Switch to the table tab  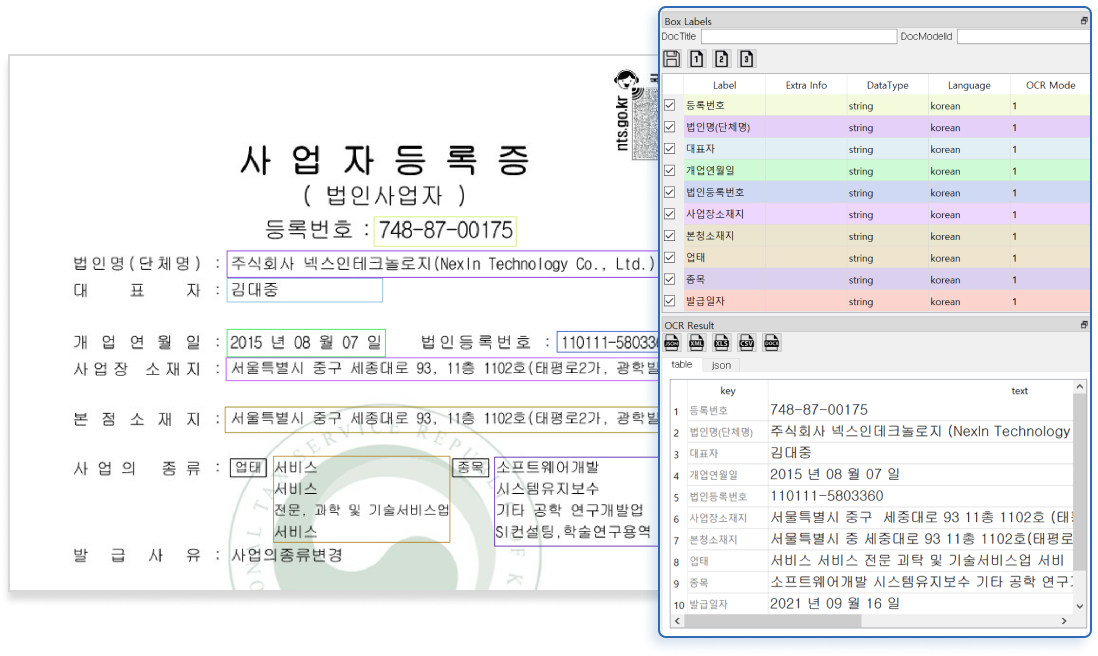pyautogui.click(x=681, y=365)
